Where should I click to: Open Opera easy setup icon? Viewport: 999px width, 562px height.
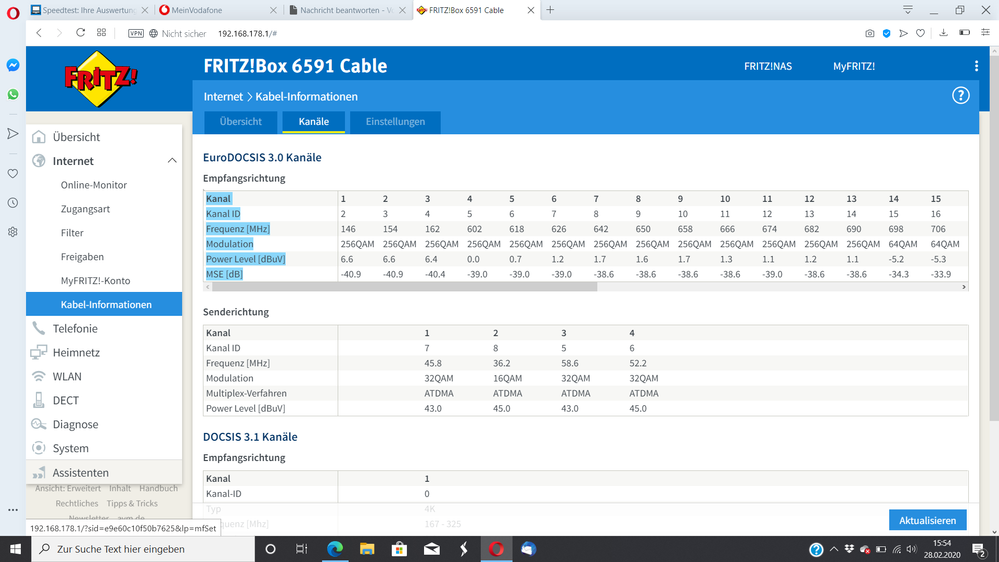point(986,32)
